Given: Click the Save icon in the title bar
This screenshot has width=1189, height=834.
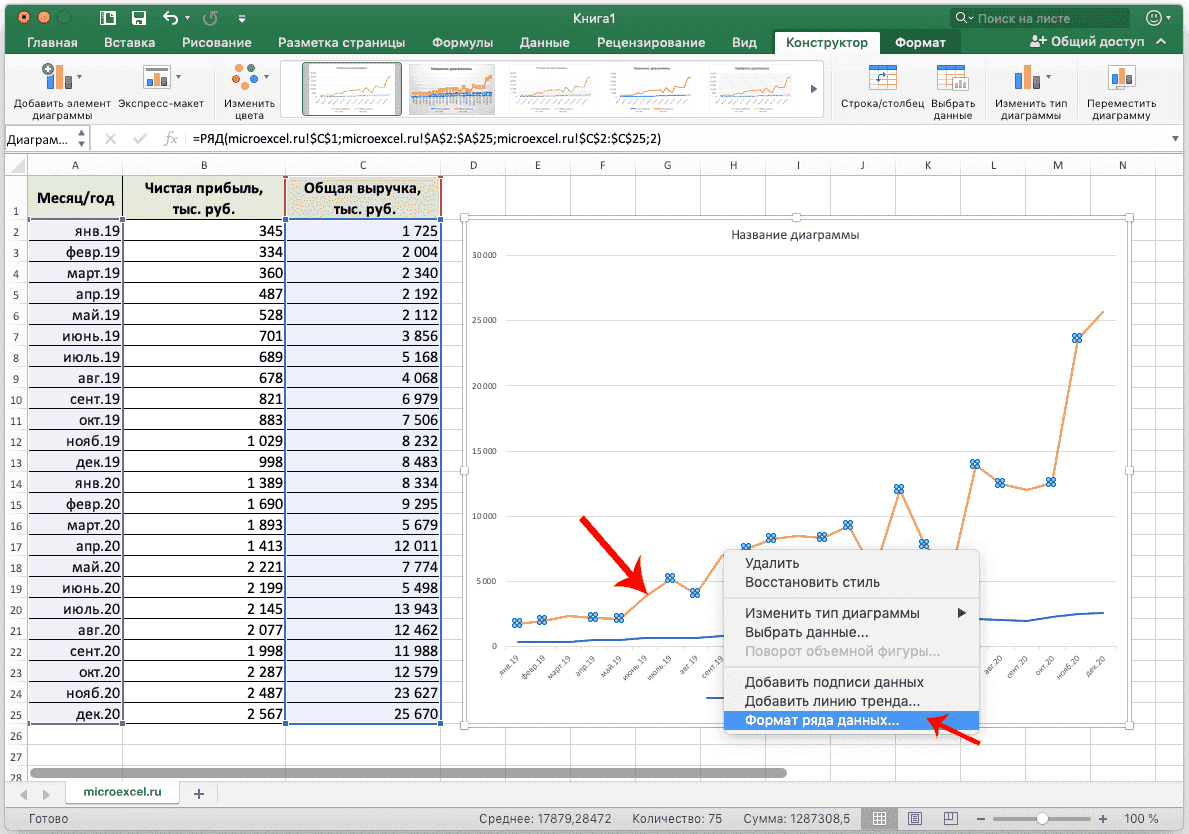Looking at the screenshot, I should (x=139, y=18).
